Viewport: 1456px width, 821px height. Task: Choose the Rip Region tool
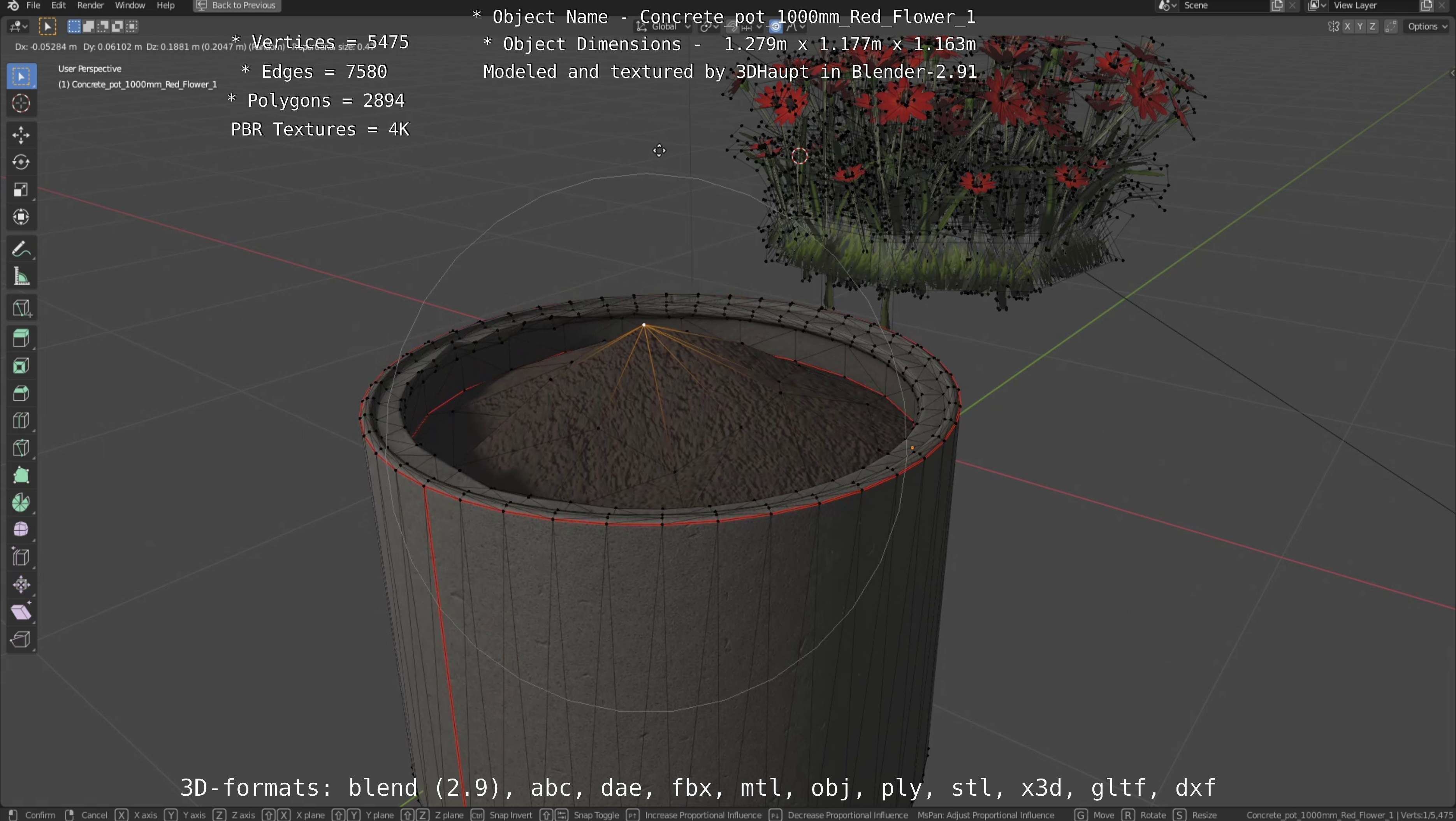click(x=21, y=639)
